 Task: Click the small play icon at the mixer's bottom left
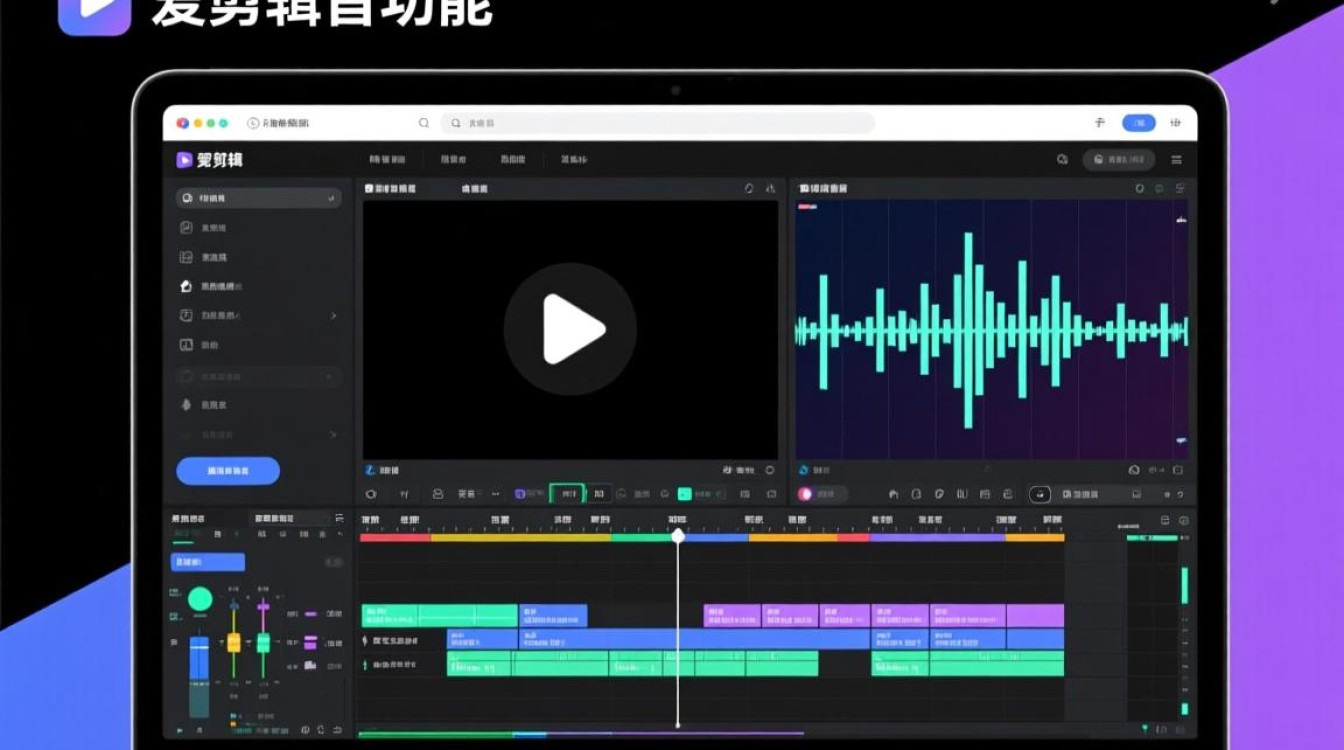(180, 730)
